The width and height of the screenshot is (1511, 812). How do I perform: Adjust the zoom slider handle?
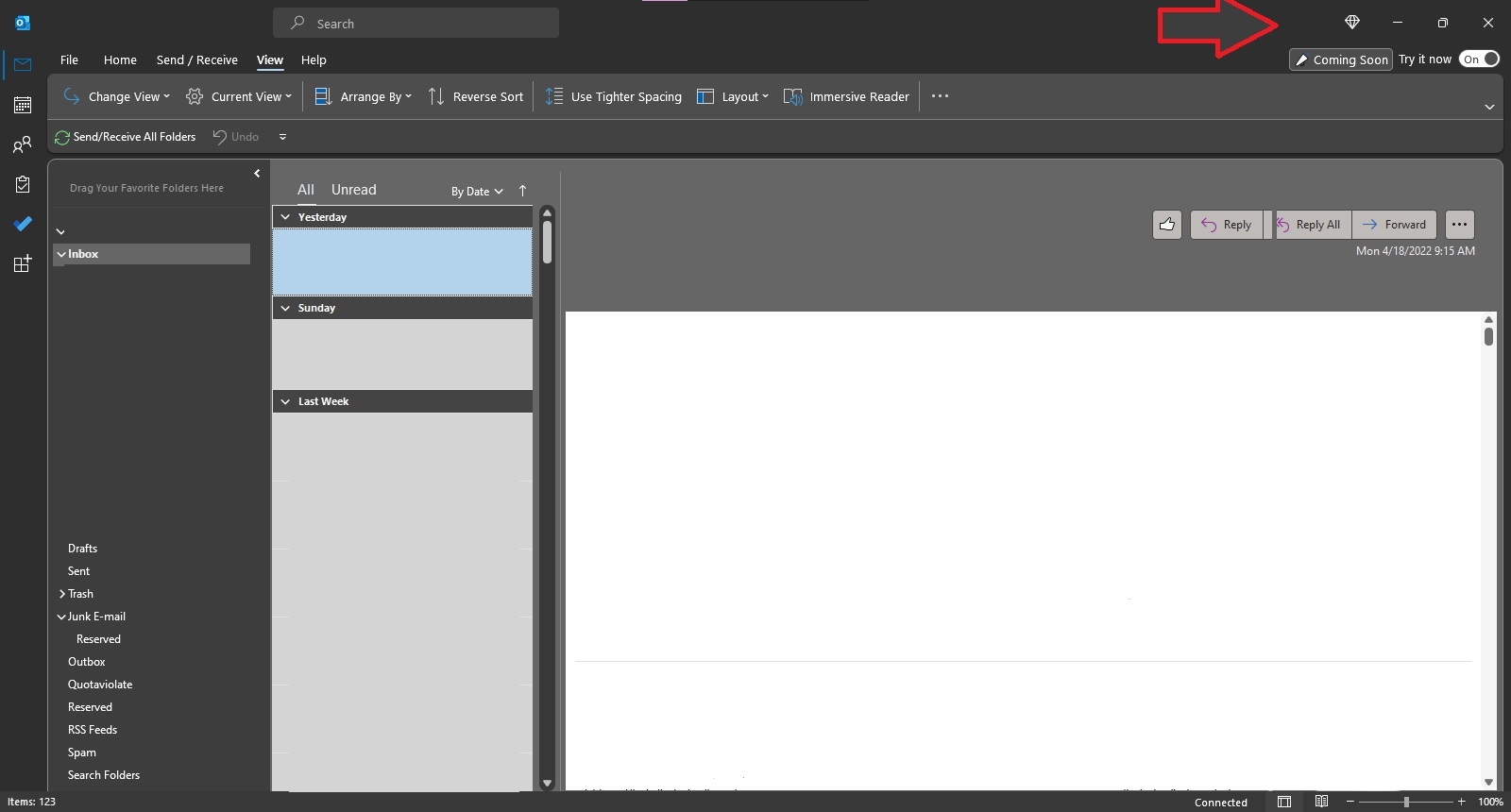pyautogui.click(x=1406, y=802)
